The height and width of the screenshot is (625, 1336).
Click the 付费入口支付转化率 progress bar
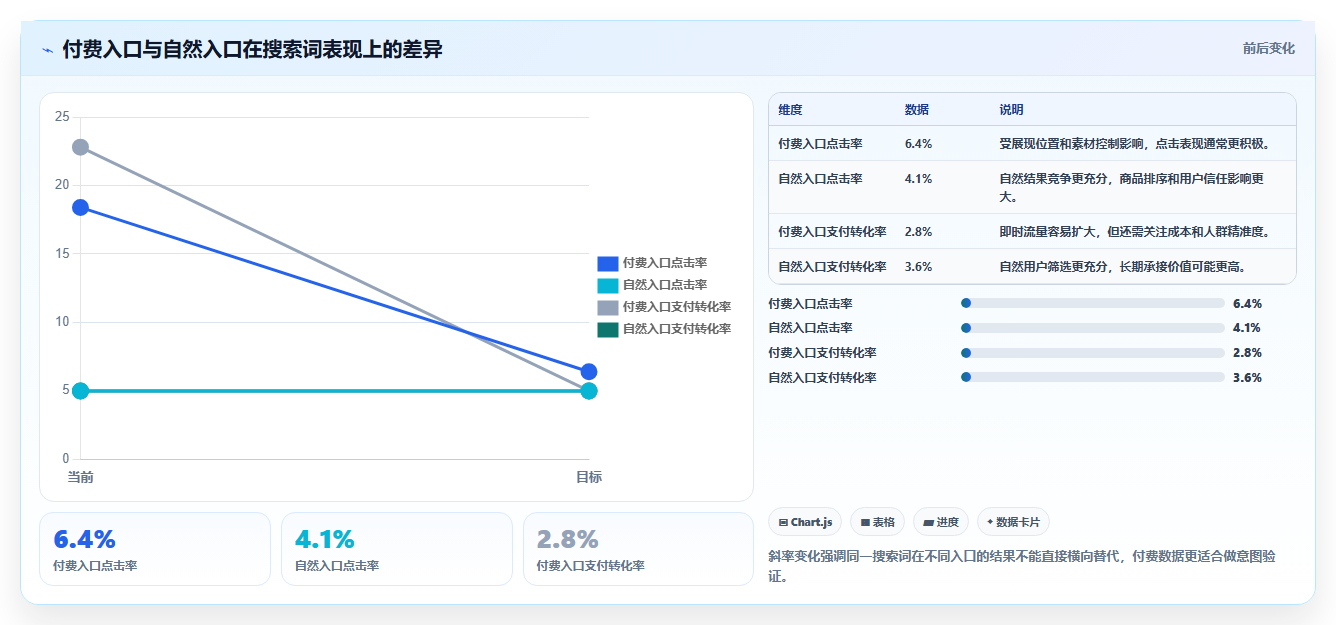coord(1092,353)
